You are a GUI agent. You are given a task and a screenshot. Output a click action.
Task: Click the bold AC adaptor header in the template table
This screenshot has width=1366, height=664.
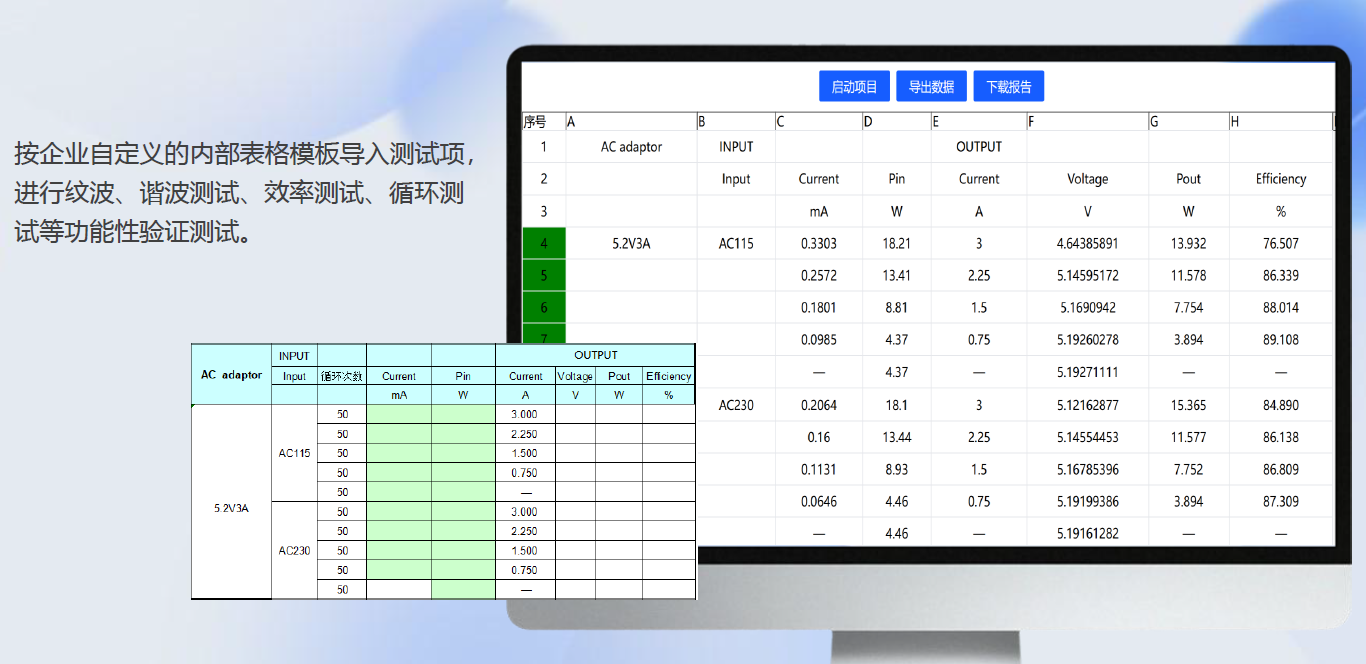(x=231, y=375)
